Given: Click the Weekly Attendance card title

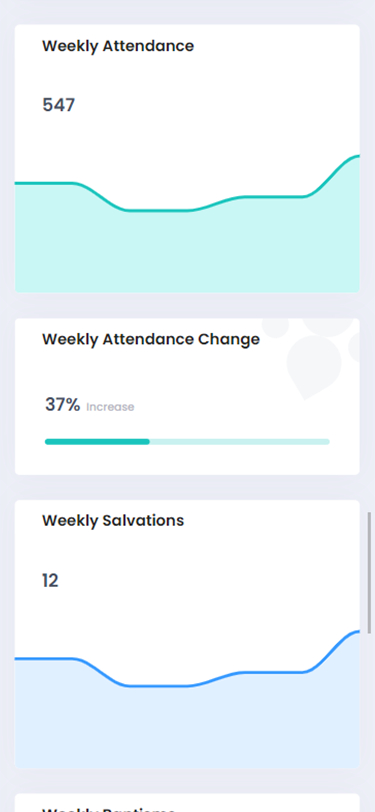Looking at the screenshot, I should tap(118, 46).
